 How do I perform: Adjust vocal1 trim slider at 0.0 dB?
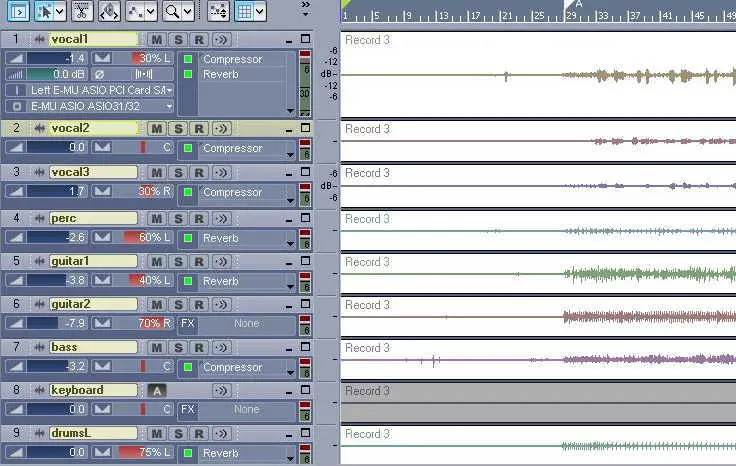pos(57,74)
